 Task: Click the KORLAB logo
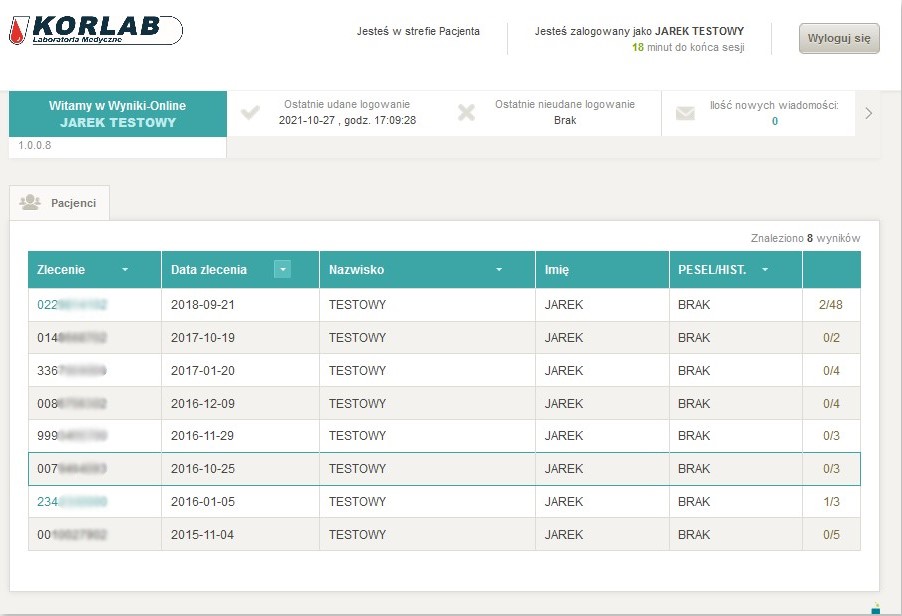(x=95, y=31)
